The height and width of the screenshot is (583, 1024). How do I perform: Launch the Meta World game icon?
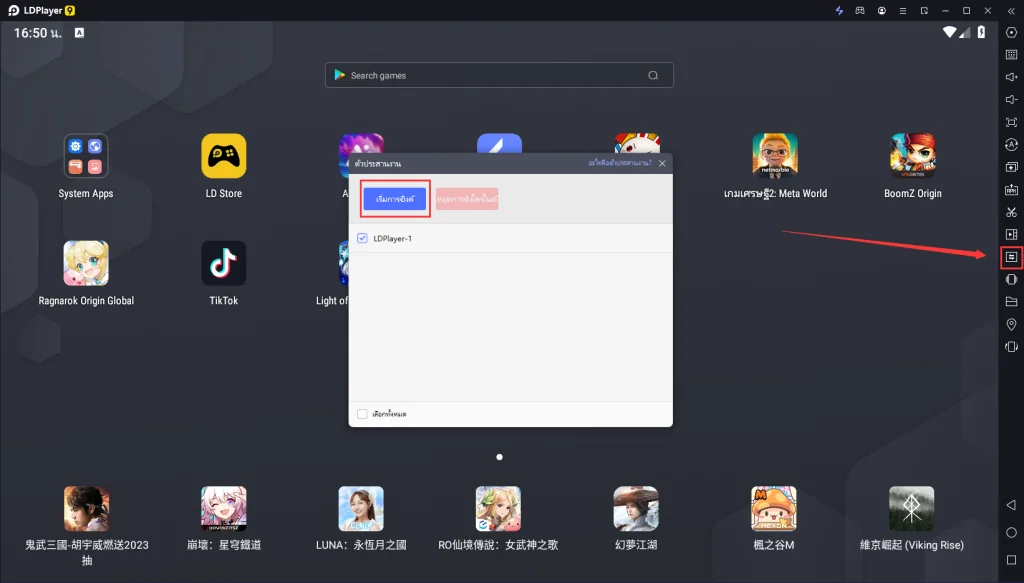tap(775, 156)
